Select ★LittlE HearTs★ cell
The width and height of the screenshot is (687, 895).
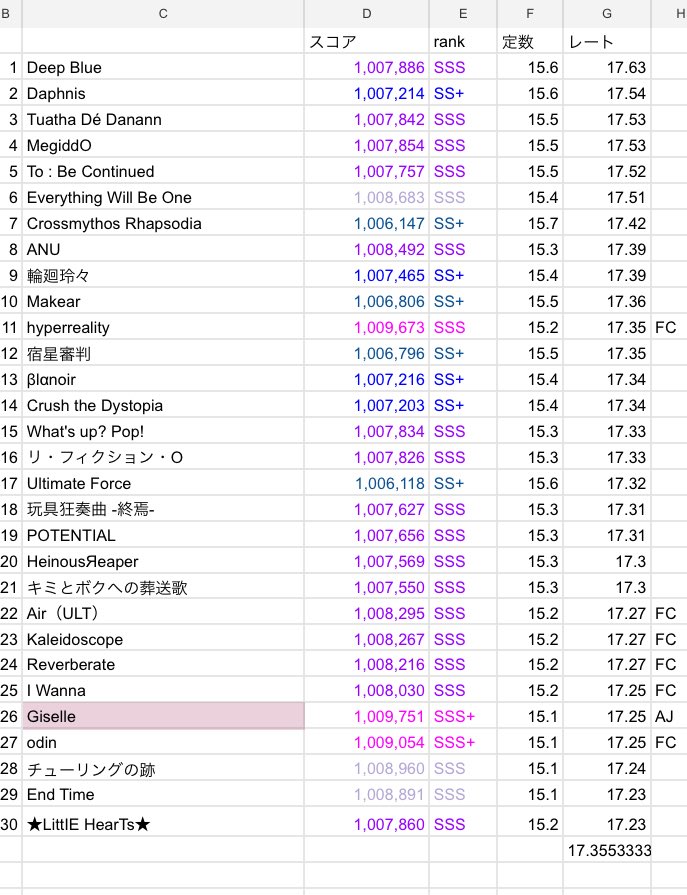click(x=163, y=823)
